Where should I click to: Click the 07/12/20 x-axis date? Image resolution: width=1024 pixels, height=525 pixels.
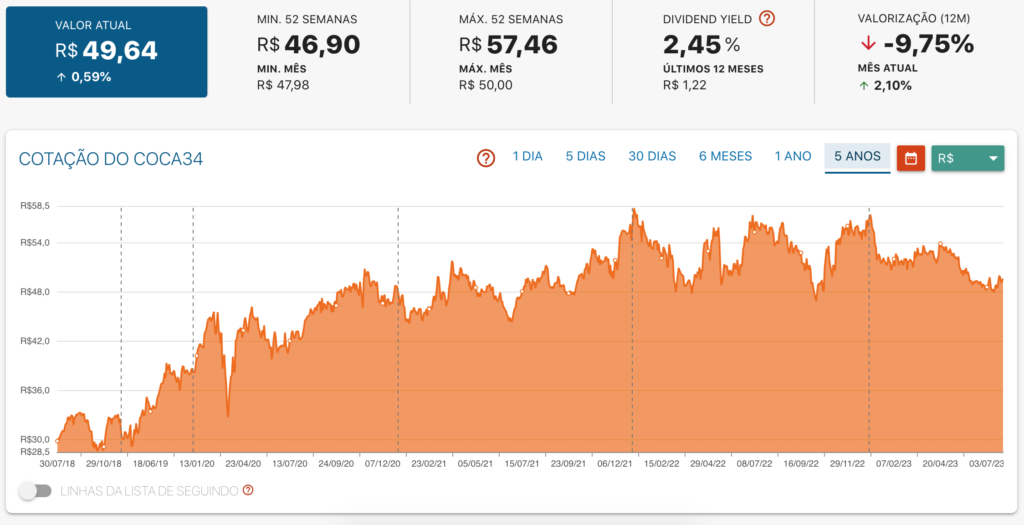383,463
